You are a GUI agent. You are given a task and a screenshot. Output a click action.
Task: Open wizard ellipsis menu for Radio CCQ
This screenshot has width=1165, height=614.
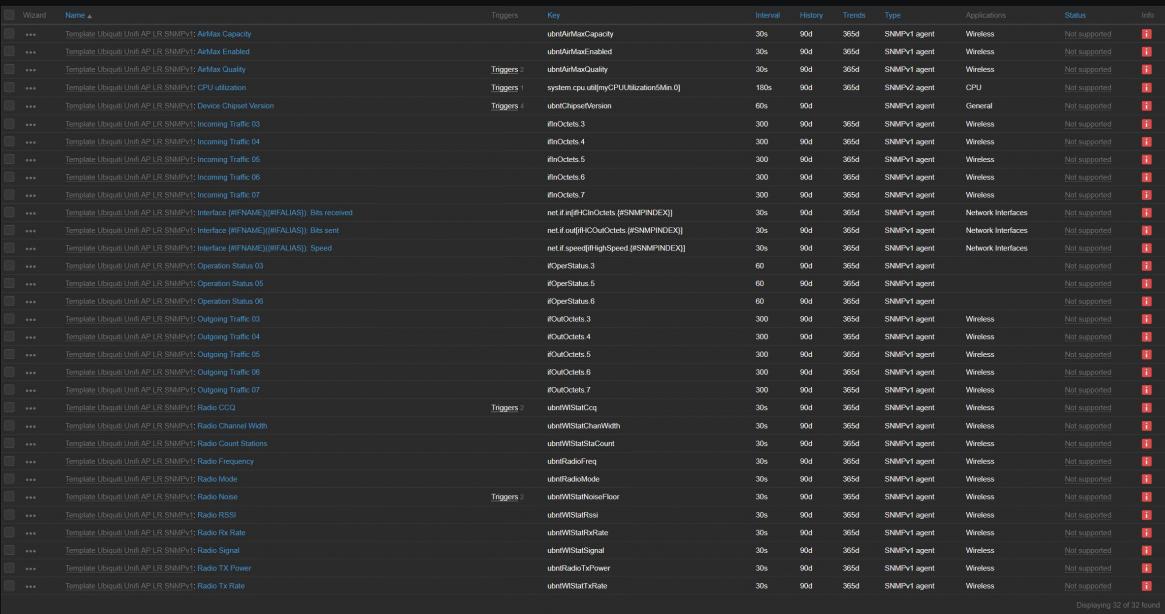(31, 408)
